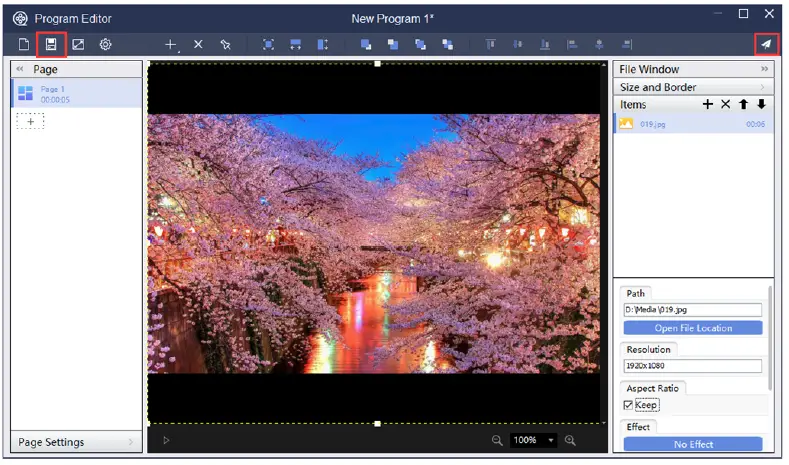Image resolution: width=789 pixels, height=465 pixels.
Task: Stretch window to full height
Action: (x=323, y=44)
